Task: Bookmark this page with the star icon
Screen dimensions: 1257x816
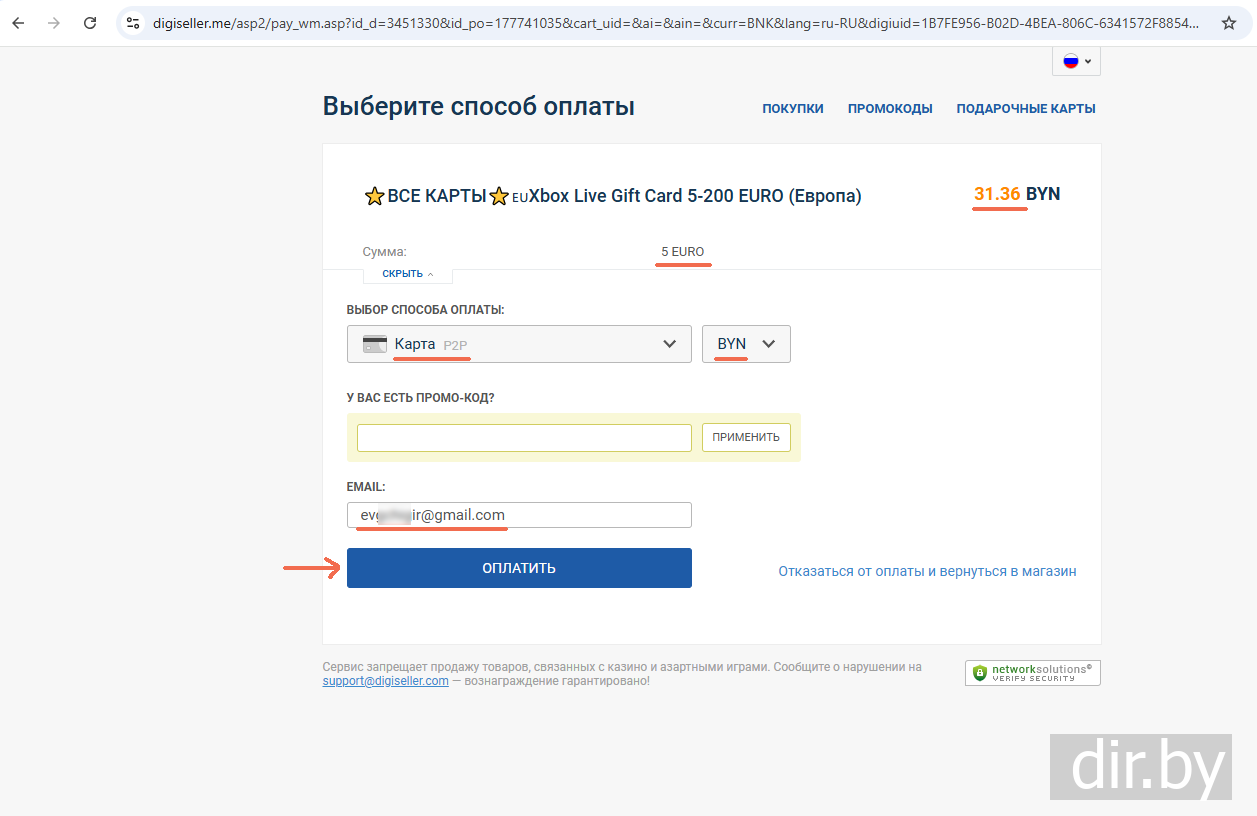Action: pos(1229,22)
